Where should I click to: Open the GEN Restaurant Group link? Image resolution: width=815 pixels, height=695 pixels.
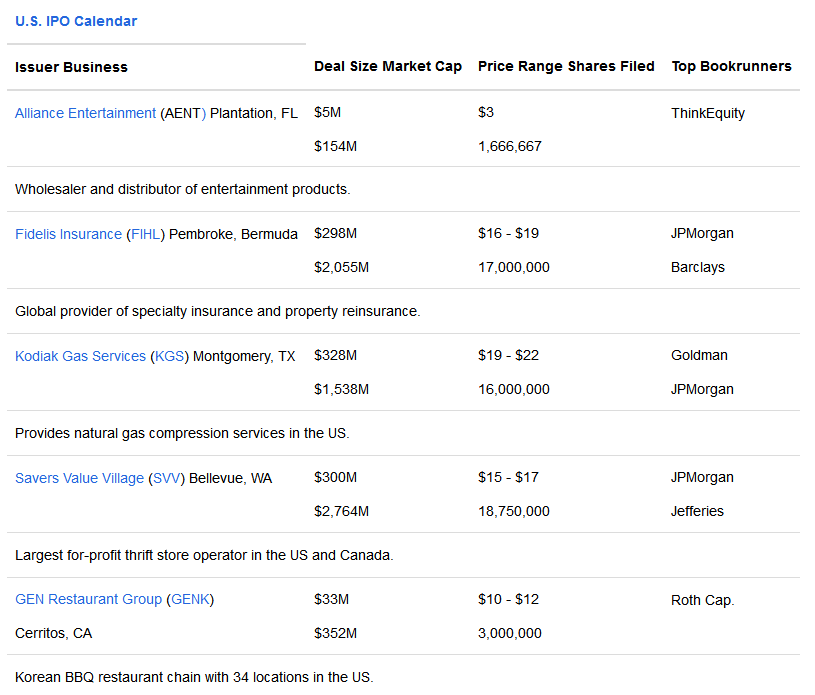(88, 599)
